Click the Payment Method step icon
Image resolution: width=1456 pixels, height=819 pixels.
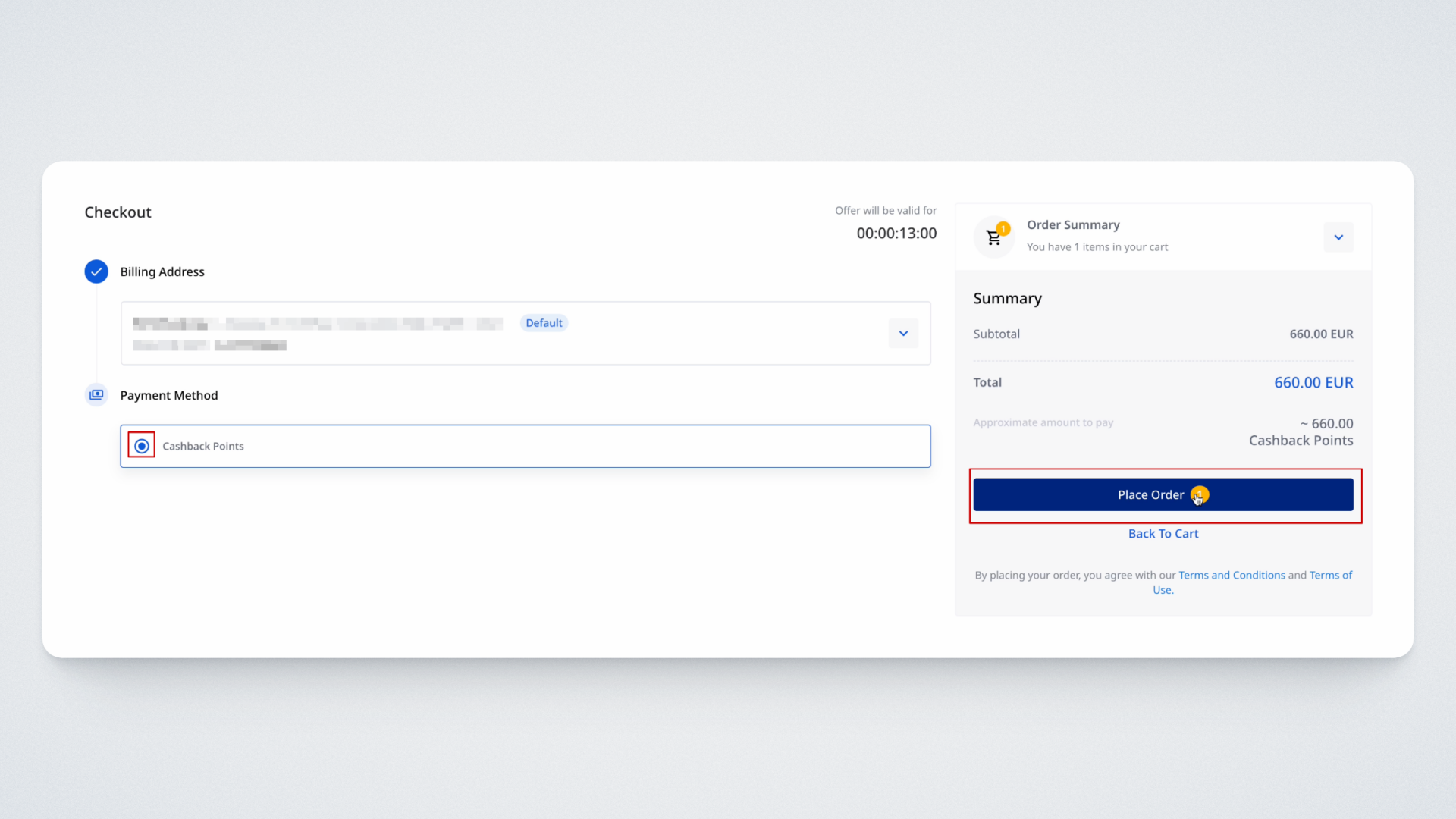(96, 395)
